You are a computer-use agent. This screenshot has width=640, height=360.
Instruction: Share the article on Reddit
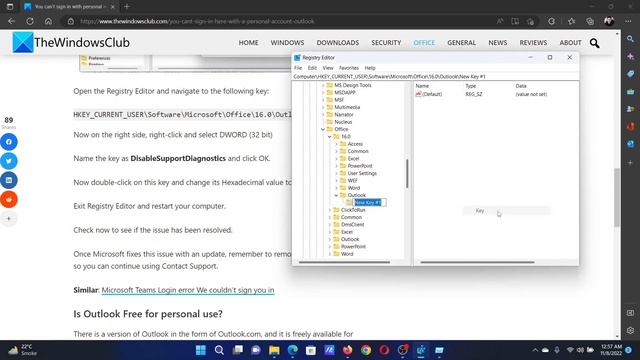(9, 199)
